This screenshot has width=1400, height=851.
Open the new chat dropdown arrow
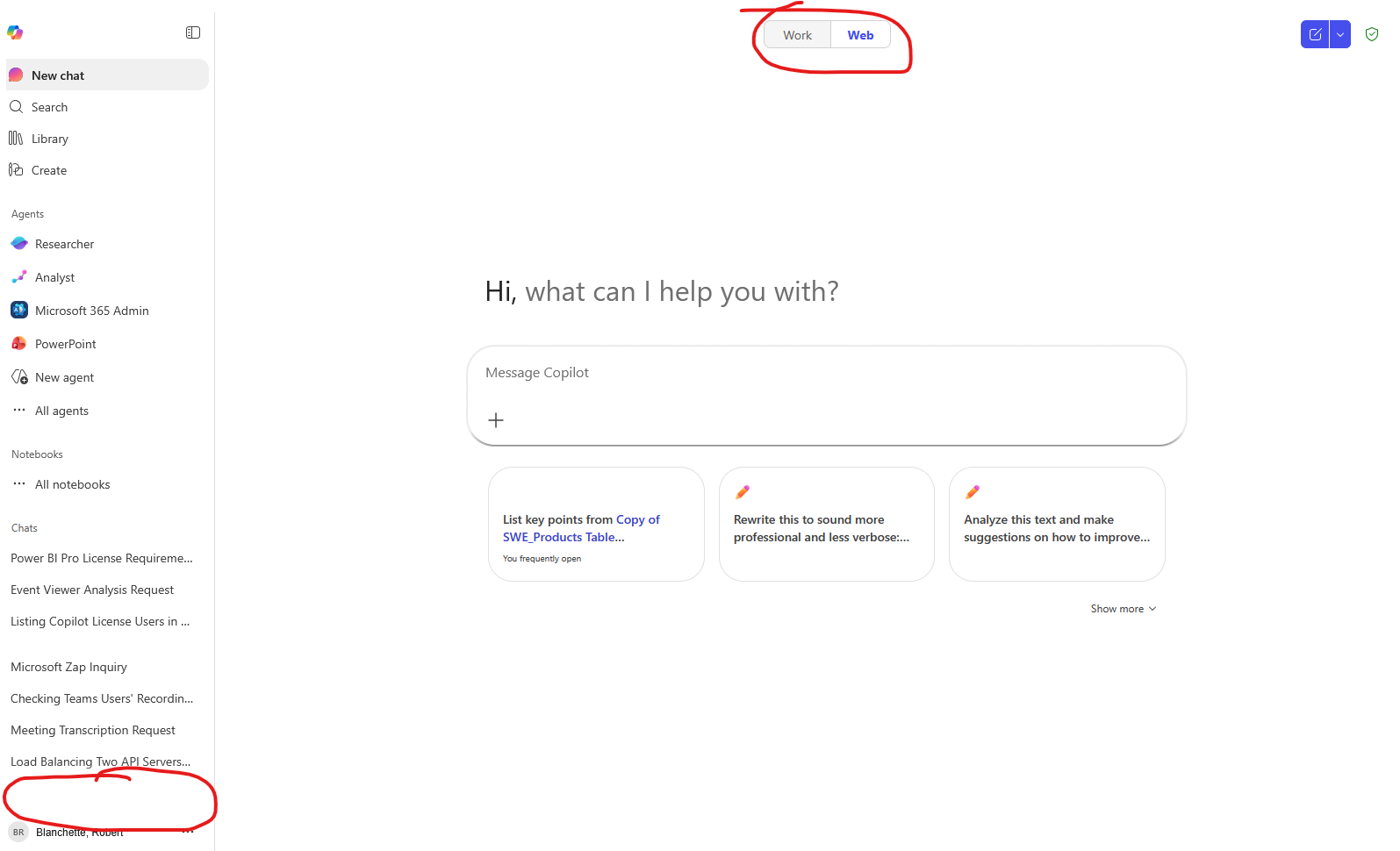click(x=1340, y=34)
